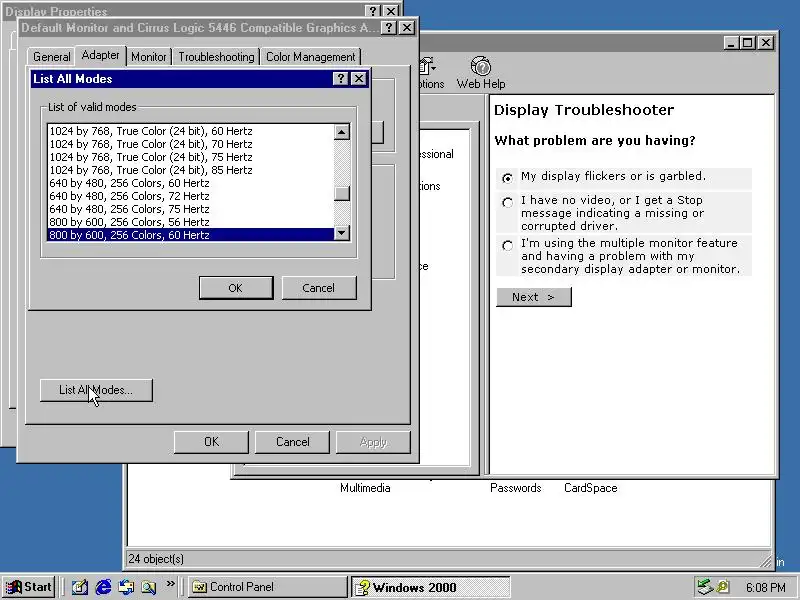Click Next in Display Troubleshooter
Viewport: 800px width, 600px height.
[x=534, y=297]
